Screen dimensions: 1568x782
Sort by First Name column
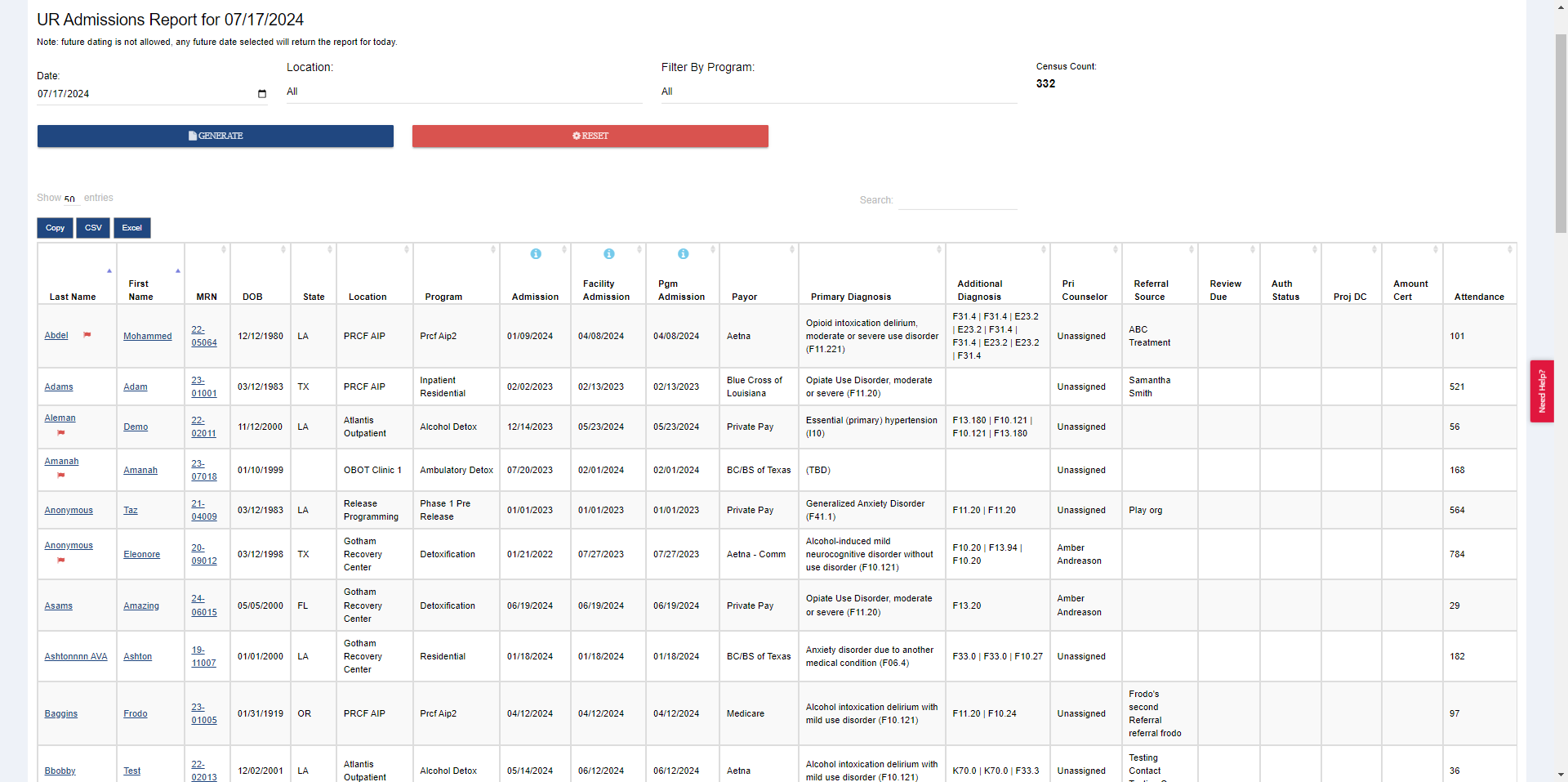(x=150, y=274)
